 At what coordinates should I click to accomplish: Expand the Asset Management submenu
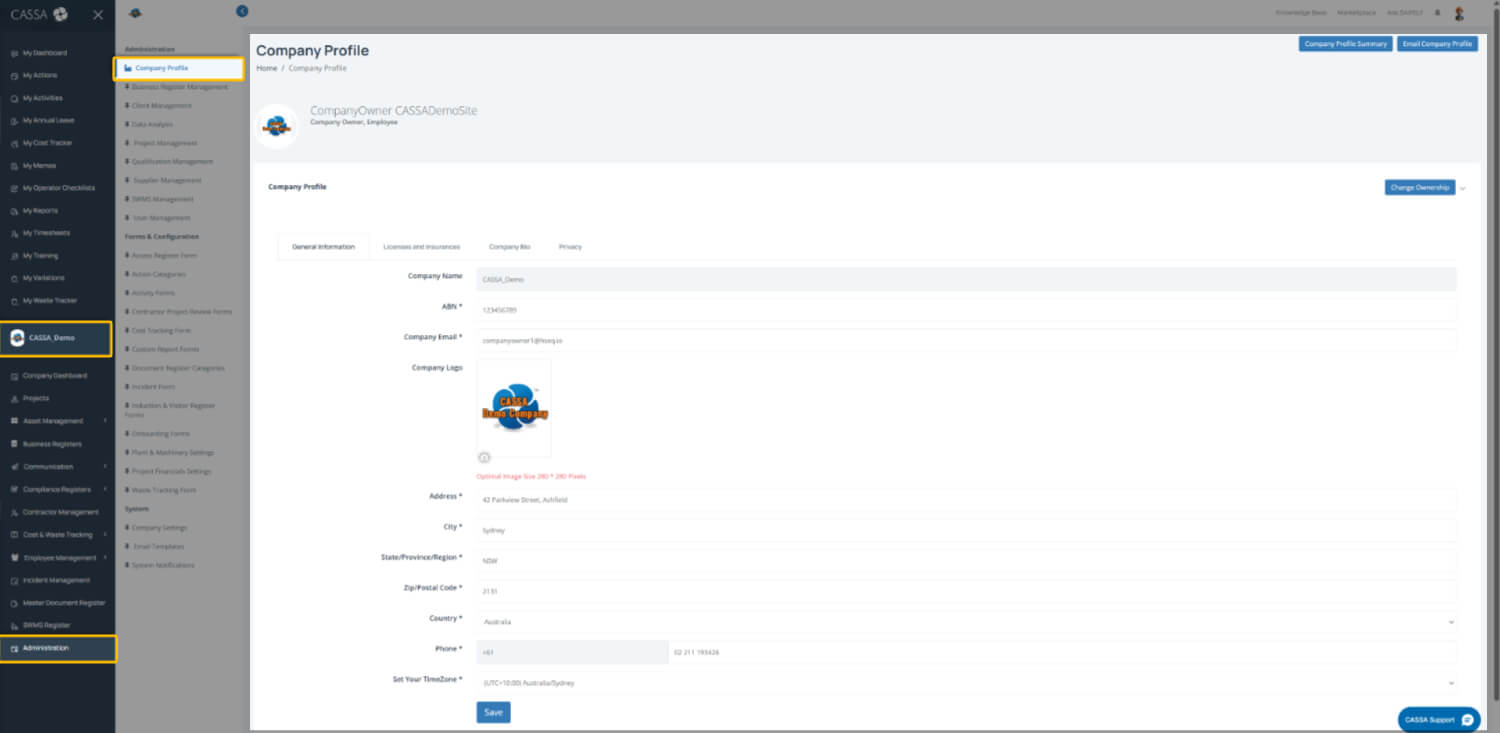(x=104, y=421)
